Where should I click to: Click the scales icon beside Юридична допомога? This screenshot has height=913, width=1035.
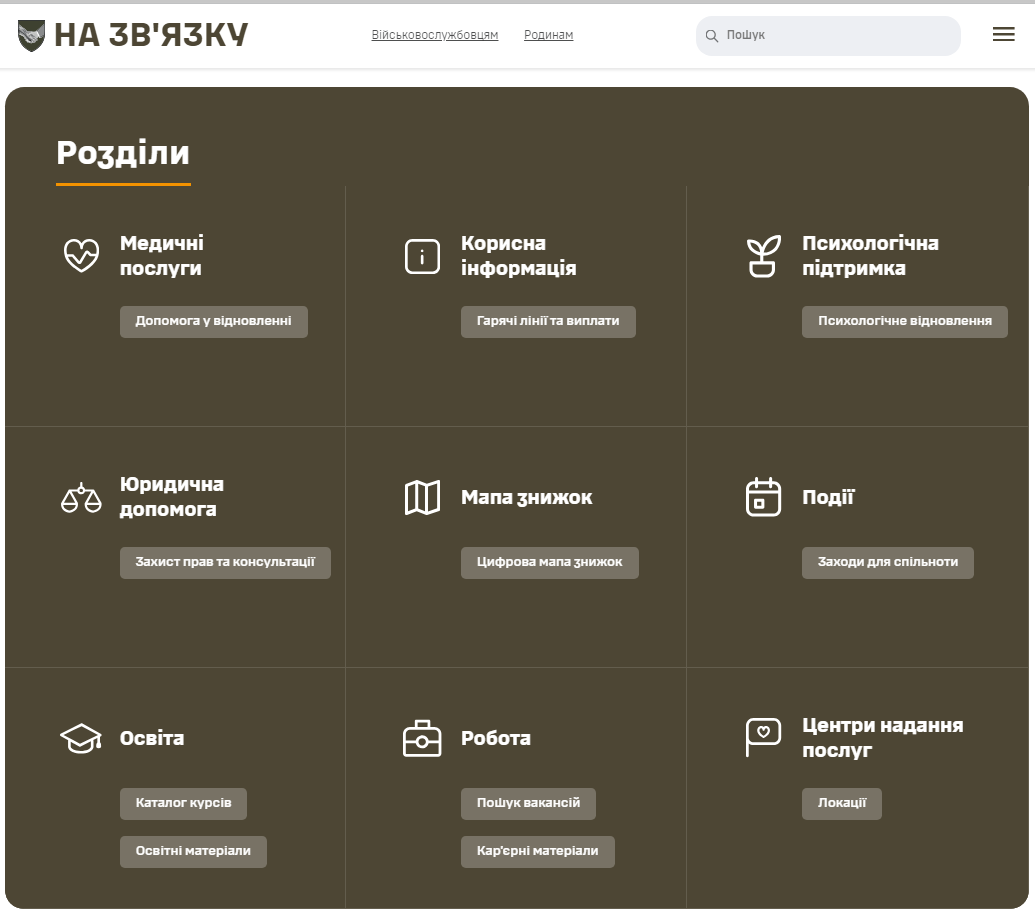tap(80, 496)
